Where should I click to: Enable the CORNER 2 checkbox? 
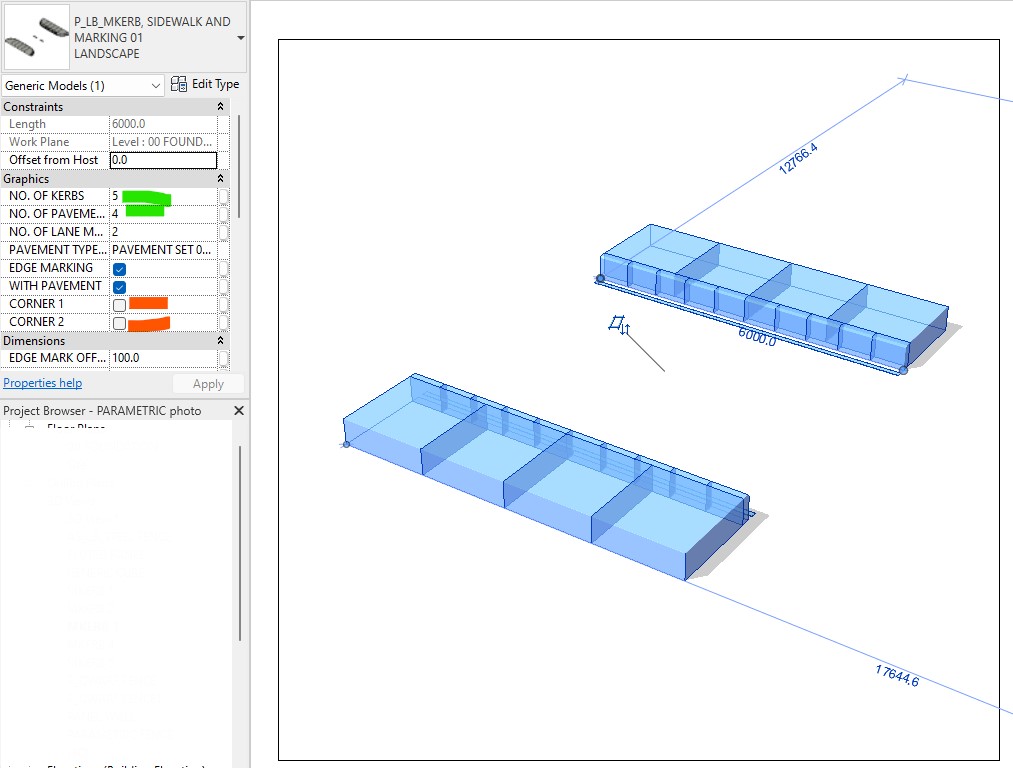(x=120, y=323)
